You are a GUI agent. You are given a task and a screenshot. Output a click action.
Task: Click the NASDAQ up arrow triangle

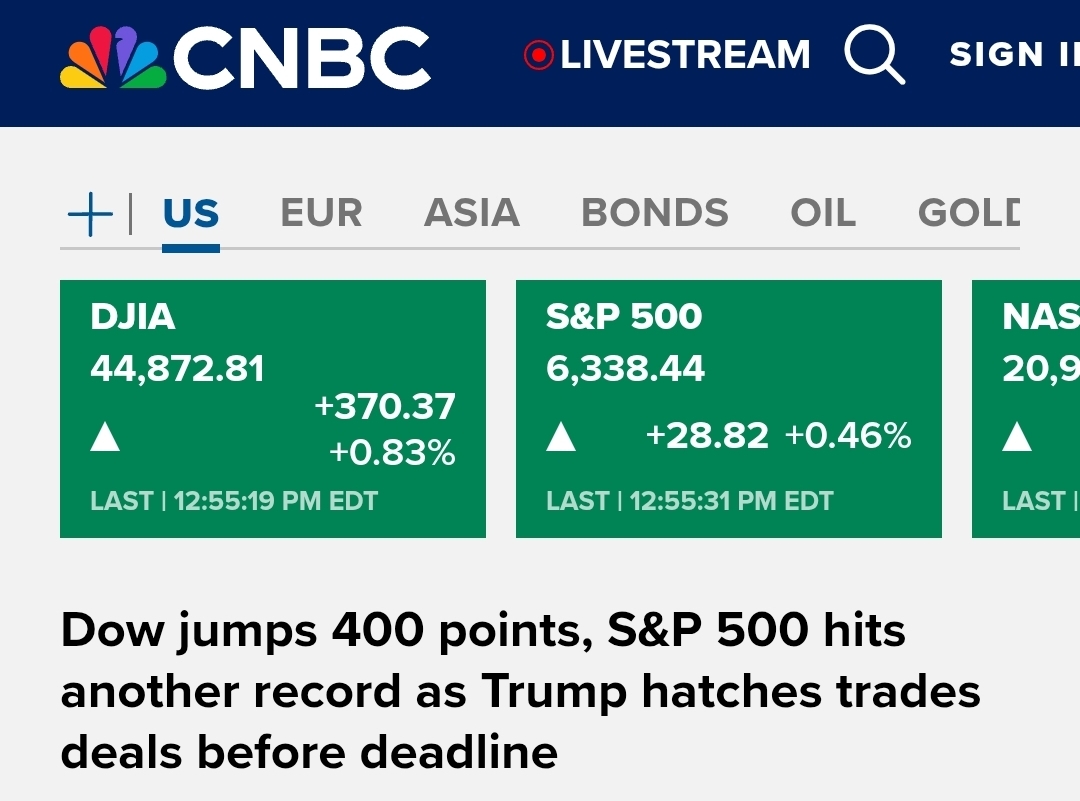(1017, 437)
